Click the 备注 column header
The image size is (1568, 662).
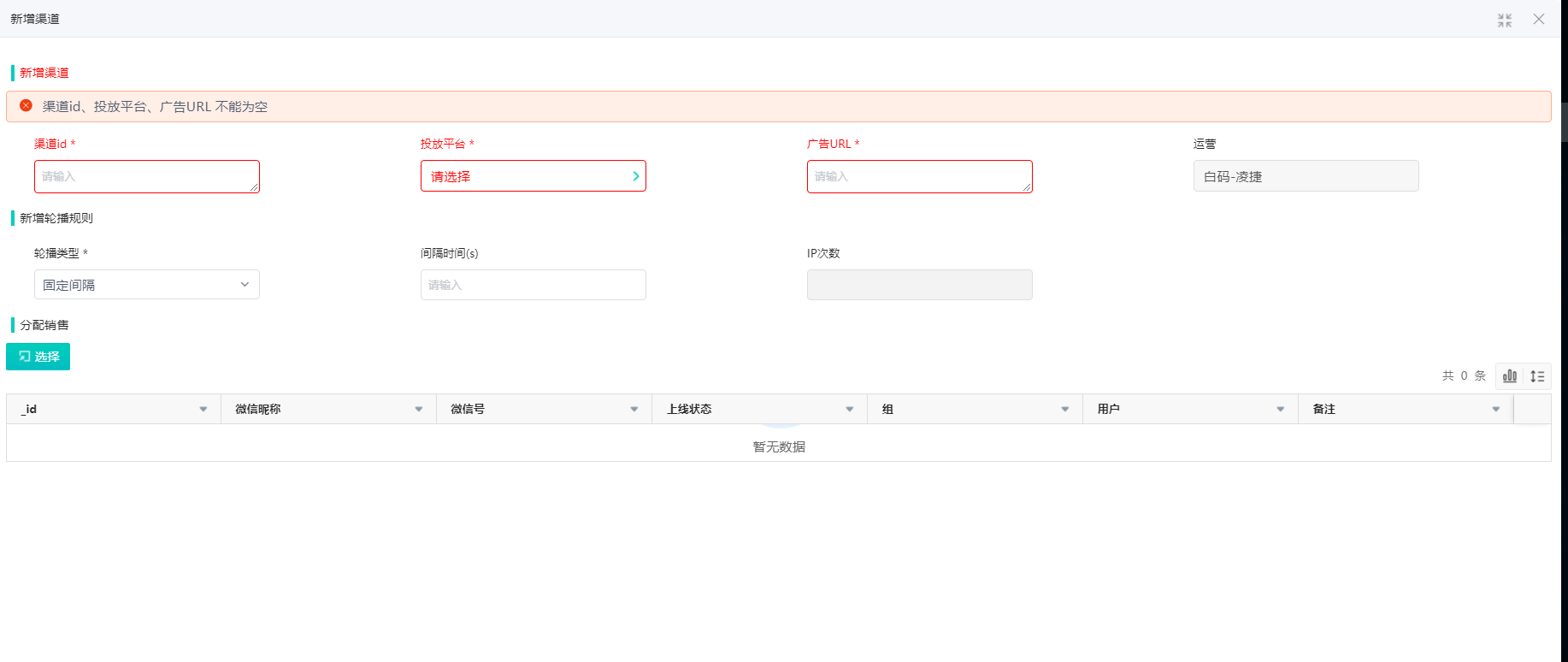coord(1406,409)
